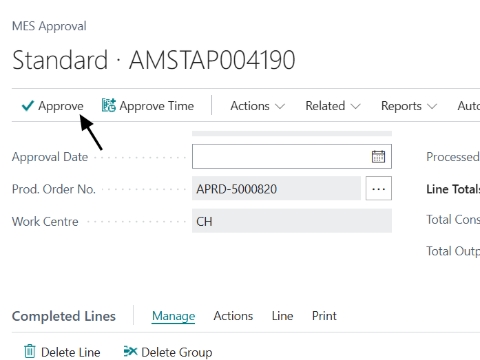Click Delete Group text label
This screenshot has height=360, width=480.
pos(177,352)
